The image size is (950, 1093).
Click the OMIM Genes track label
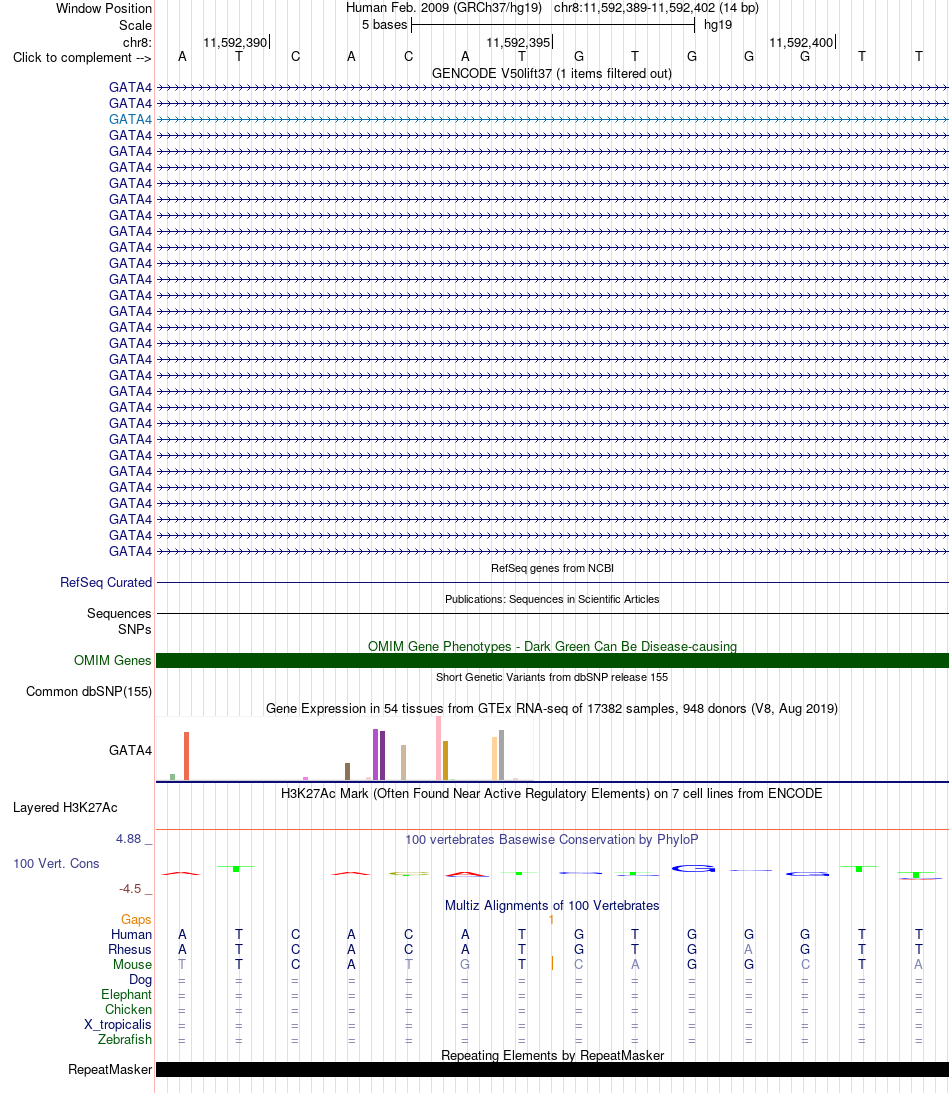pyautogui.click(x=113, y=660)
